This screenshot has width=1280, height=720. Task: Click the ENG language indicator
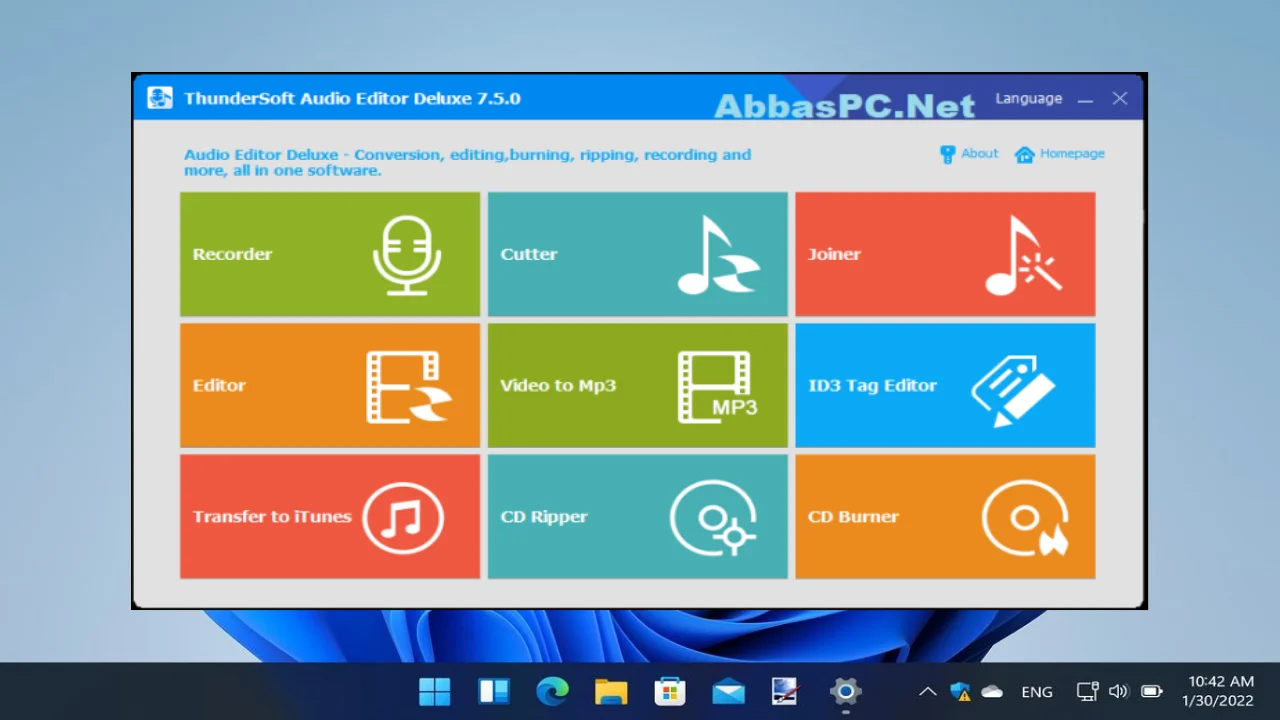click(1037, 692)
